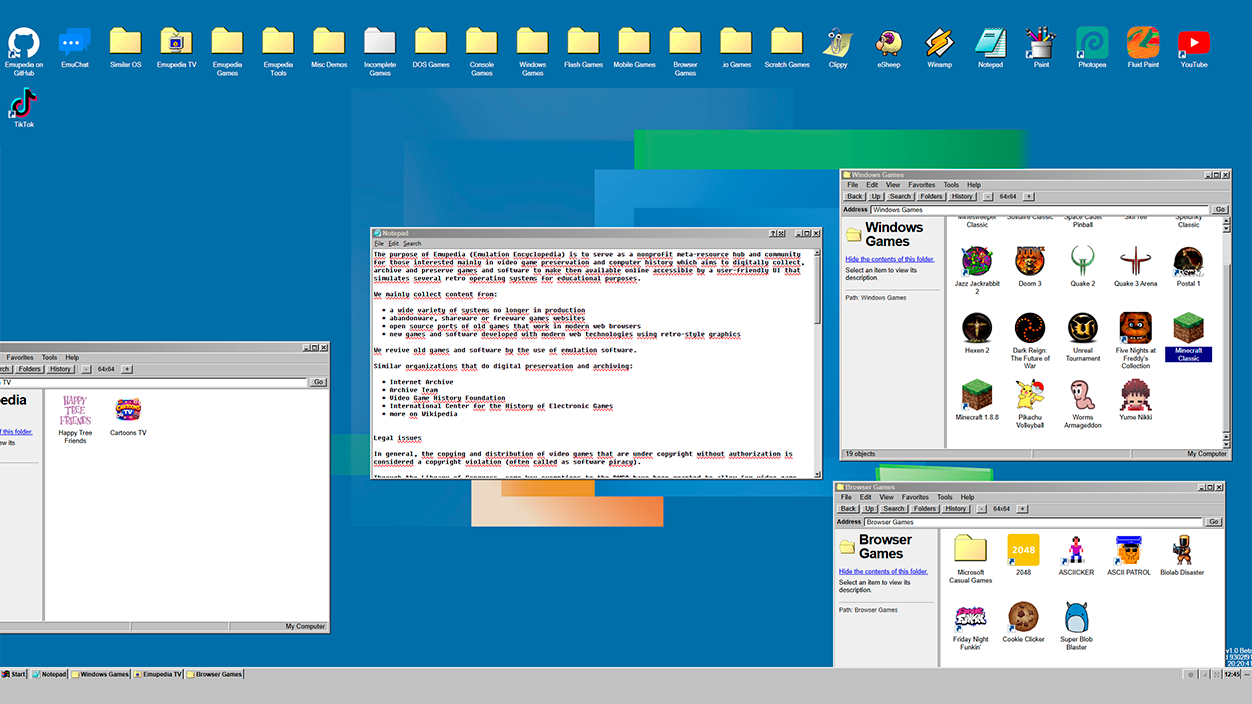Decrease icon size in Browser Games toolbar
Image resolution: width=1252 pixels, height=704 pixels.
(x=981, y=509)
